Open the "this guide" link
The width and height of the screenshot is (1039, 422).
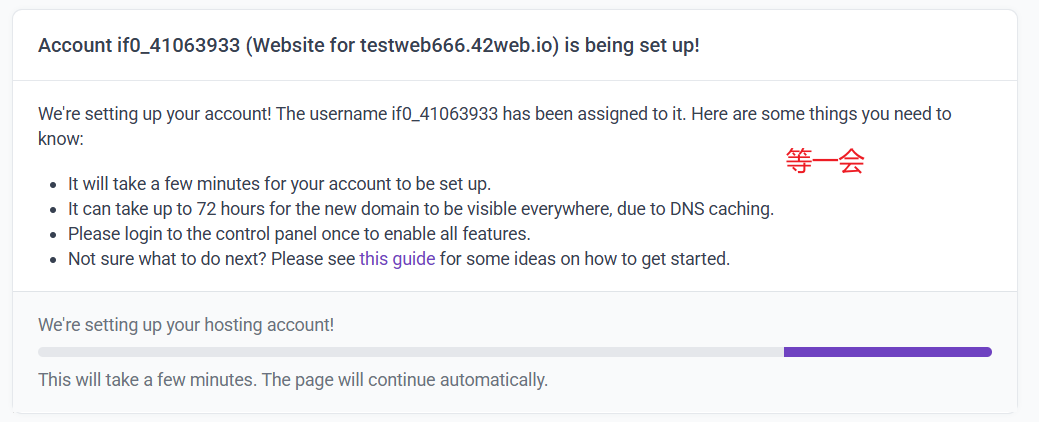click(x=397, y=259)
